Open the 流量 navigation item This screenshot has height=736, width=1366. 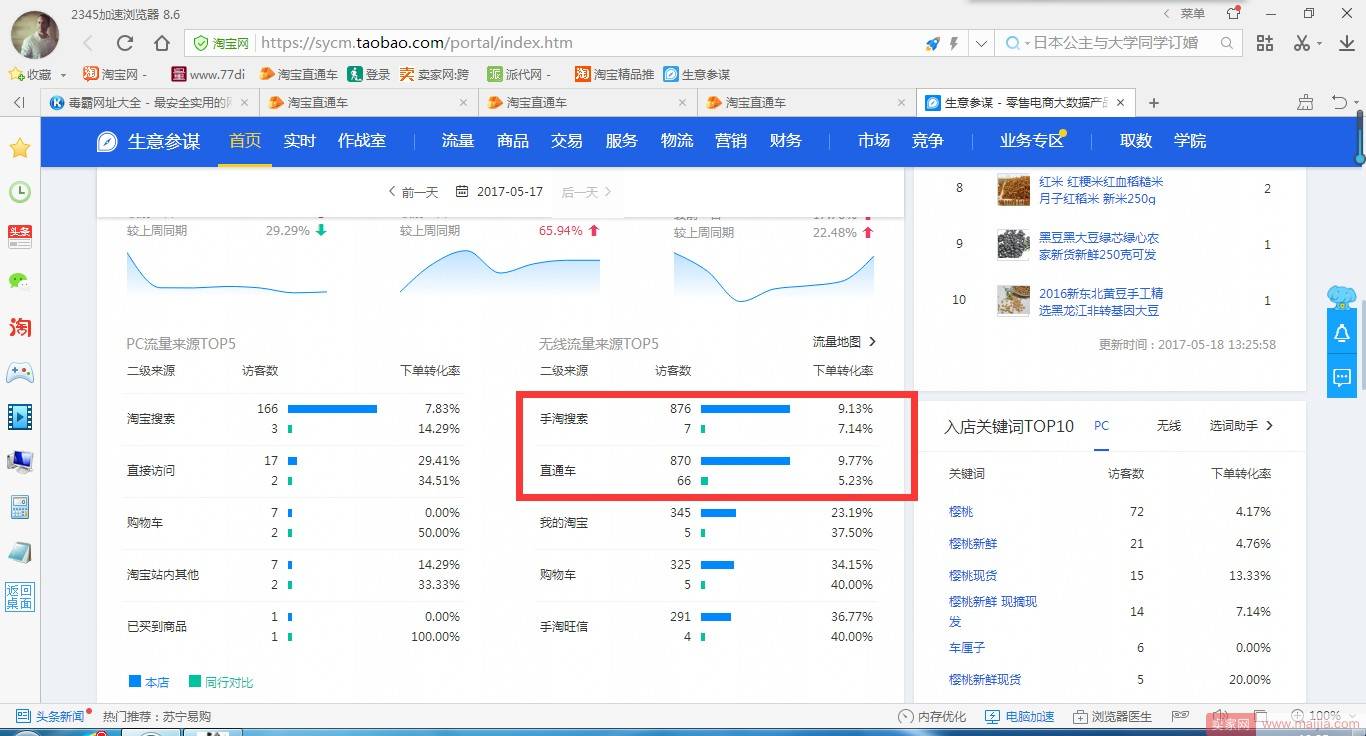pyautogui.click(x=458, y=141)
